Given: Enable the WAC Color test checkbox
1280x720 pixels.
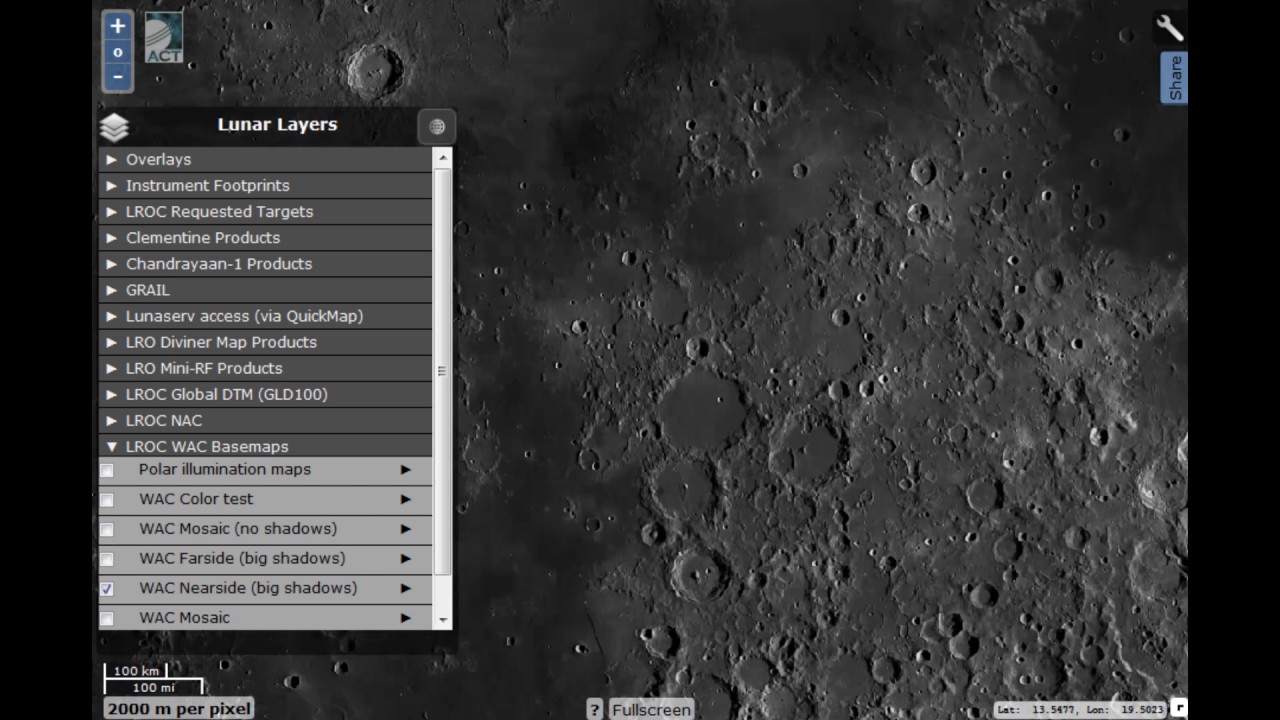Looking at the screenshot, I should click(x=107, y=500).
